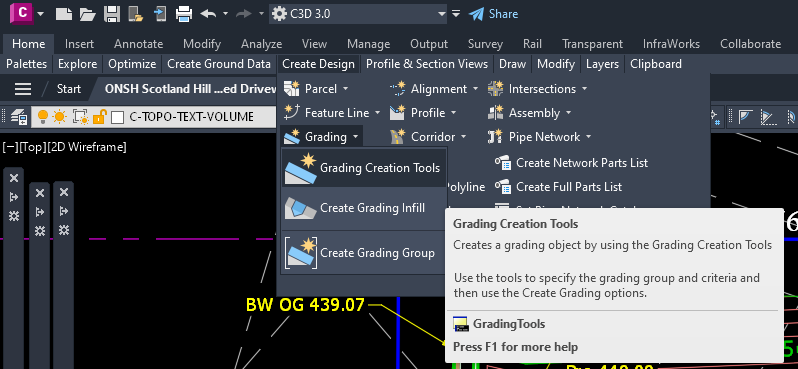Screen dimensions: 798x369
Task: Click the Assembly icon
Action: tap(495, 112)
